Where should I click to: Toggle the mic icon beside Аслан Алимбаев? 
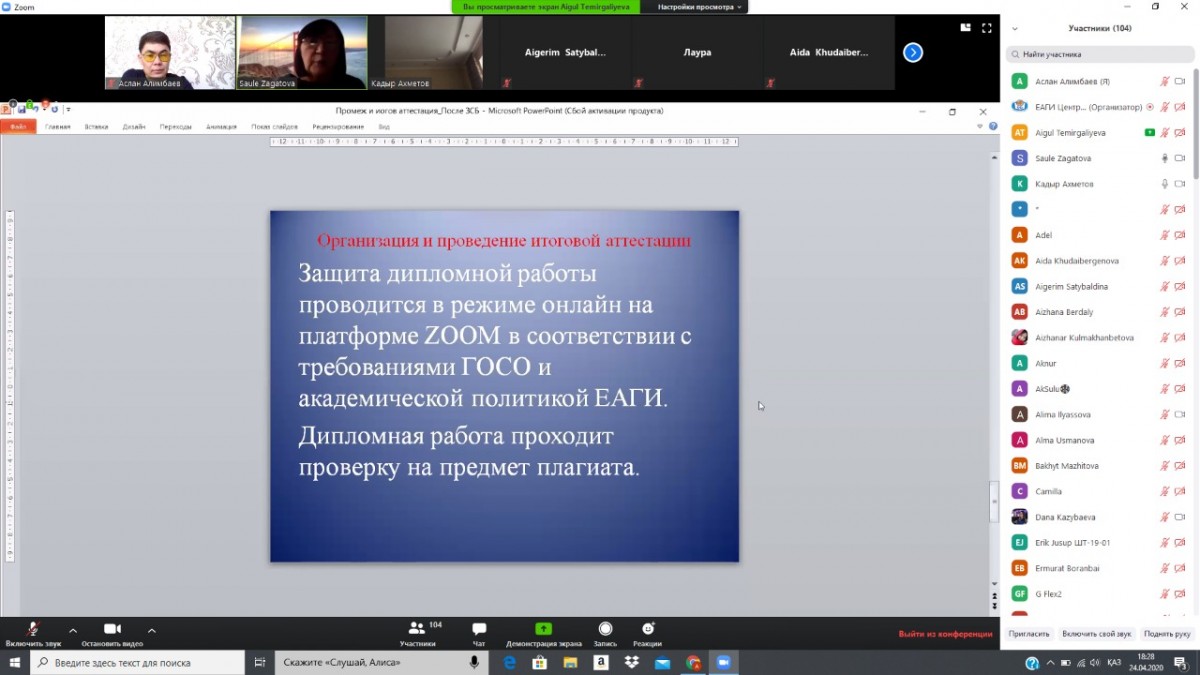click(1164, 81)
